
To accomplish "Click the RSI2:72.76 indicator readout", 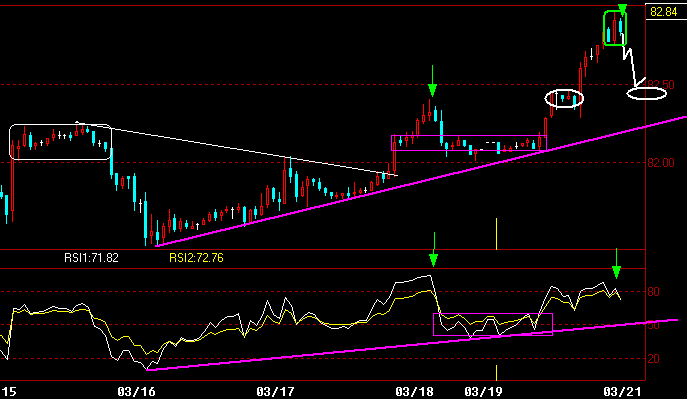I will tap(196, 258).
